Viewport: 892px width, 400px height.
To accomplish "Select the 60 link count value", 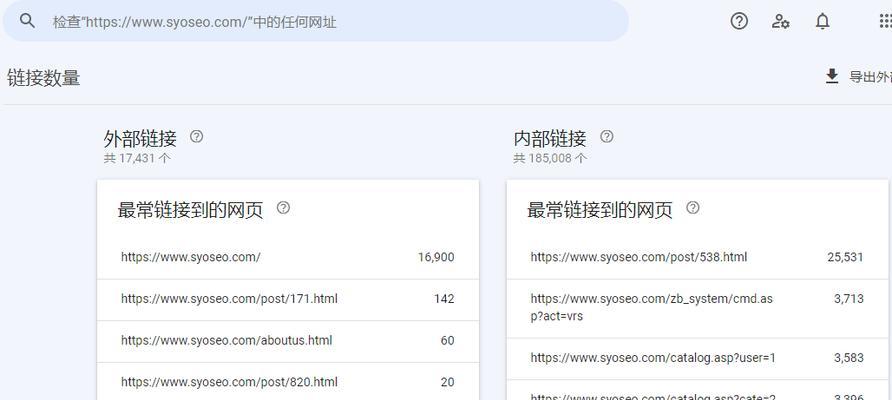I will (447, 341).
